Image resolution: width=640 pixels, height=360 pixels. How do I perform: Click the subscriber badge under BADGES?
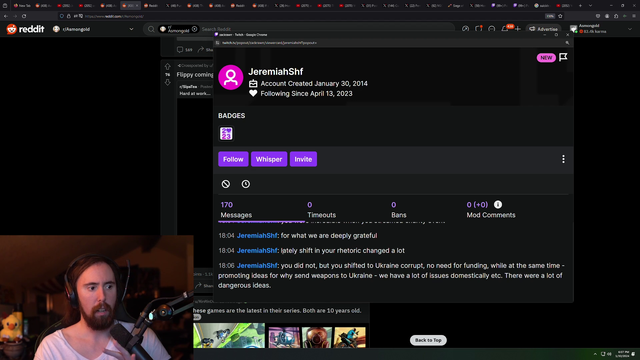click(x=226, y=133)
